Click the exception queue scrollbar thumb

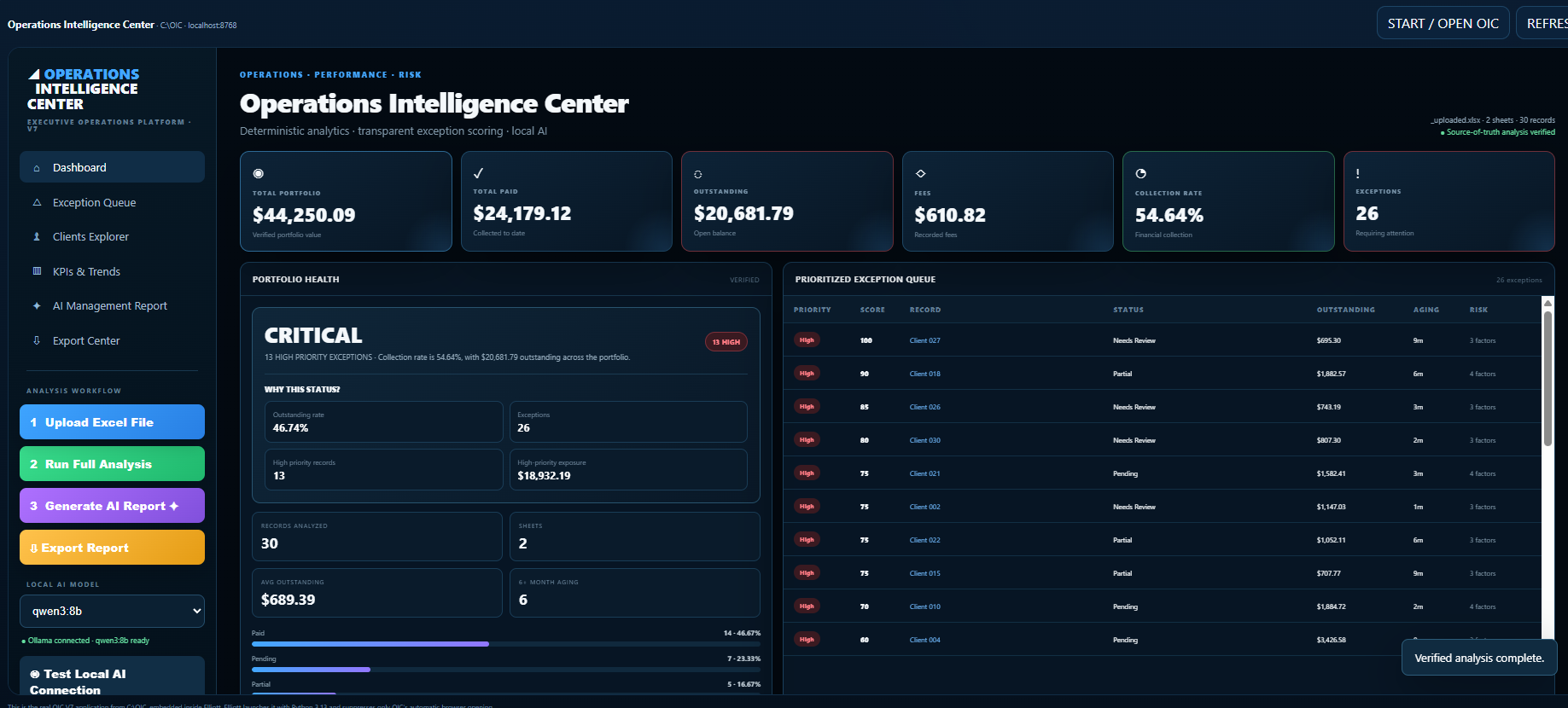1548,378
